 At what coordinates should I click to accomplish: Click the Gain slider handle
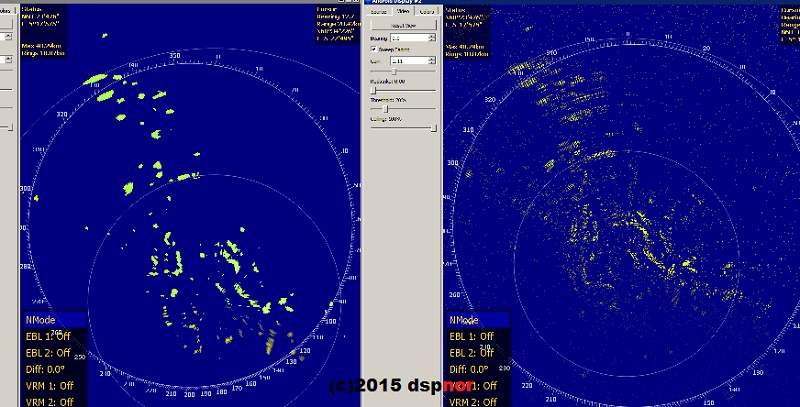click(395, 72)
